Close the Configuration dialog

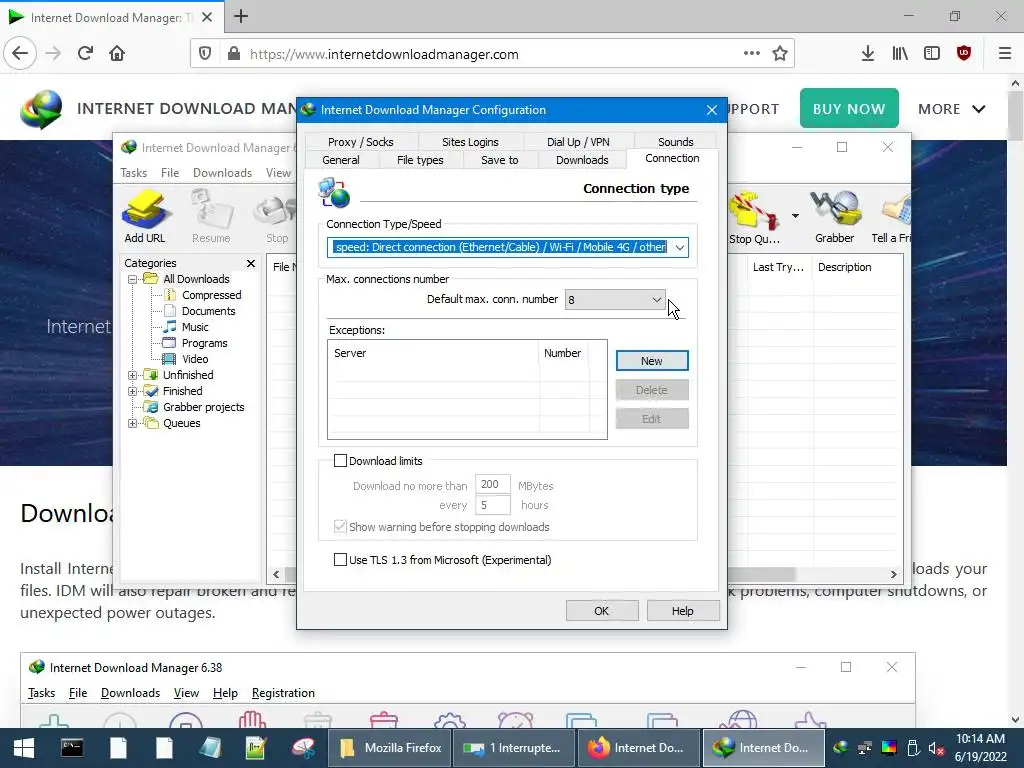pyautogui.click(x=712, y=110)
